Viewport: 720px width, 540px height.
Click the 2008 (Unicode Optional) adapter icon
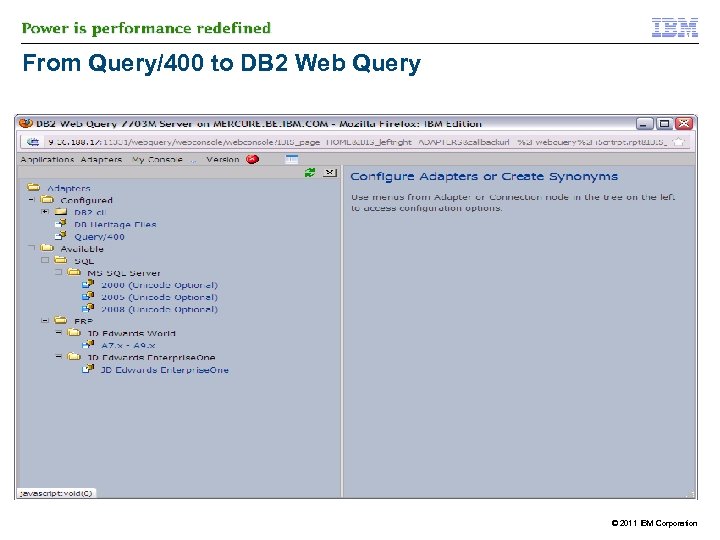tap(88, 308)
